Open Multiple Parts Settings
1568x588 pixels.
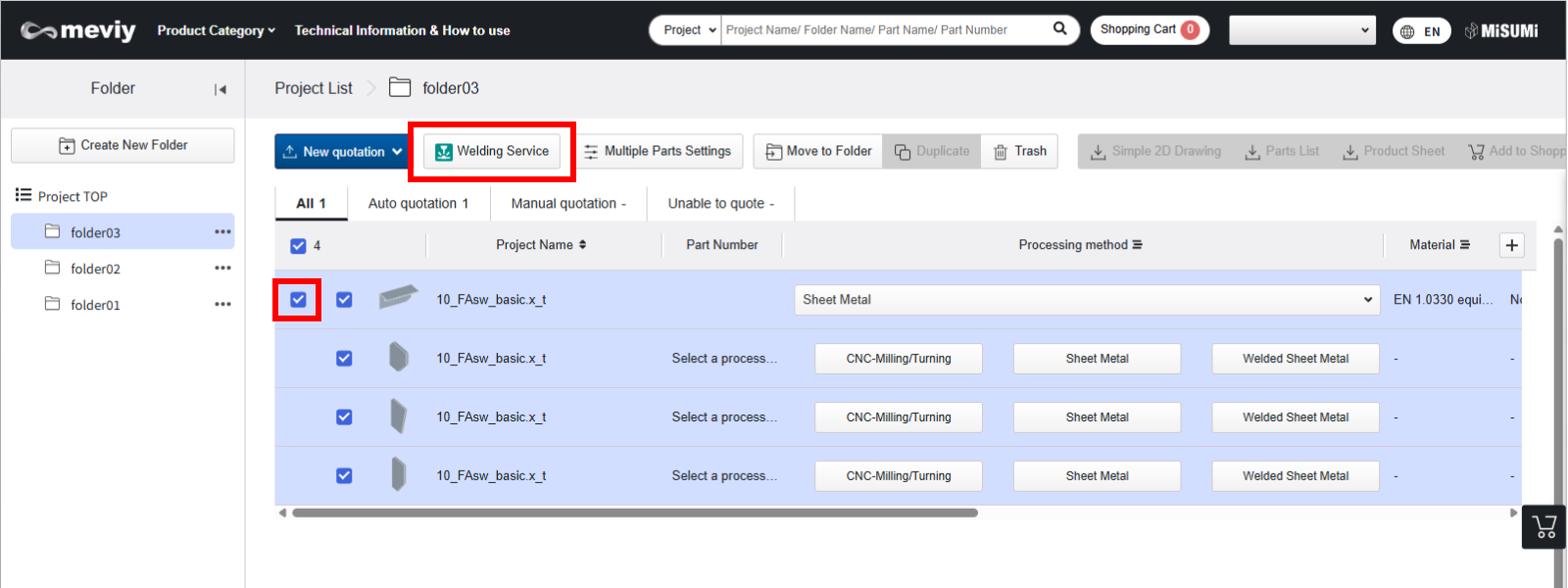pos(658,151)
